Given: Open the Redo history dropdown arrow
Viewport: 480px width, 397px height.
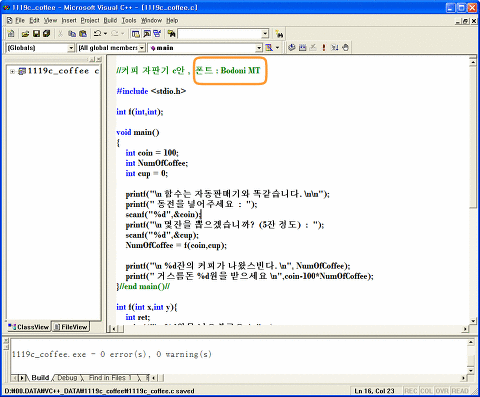Looking at the screenshot, I should pyautogui.click(x=123, y=34).
